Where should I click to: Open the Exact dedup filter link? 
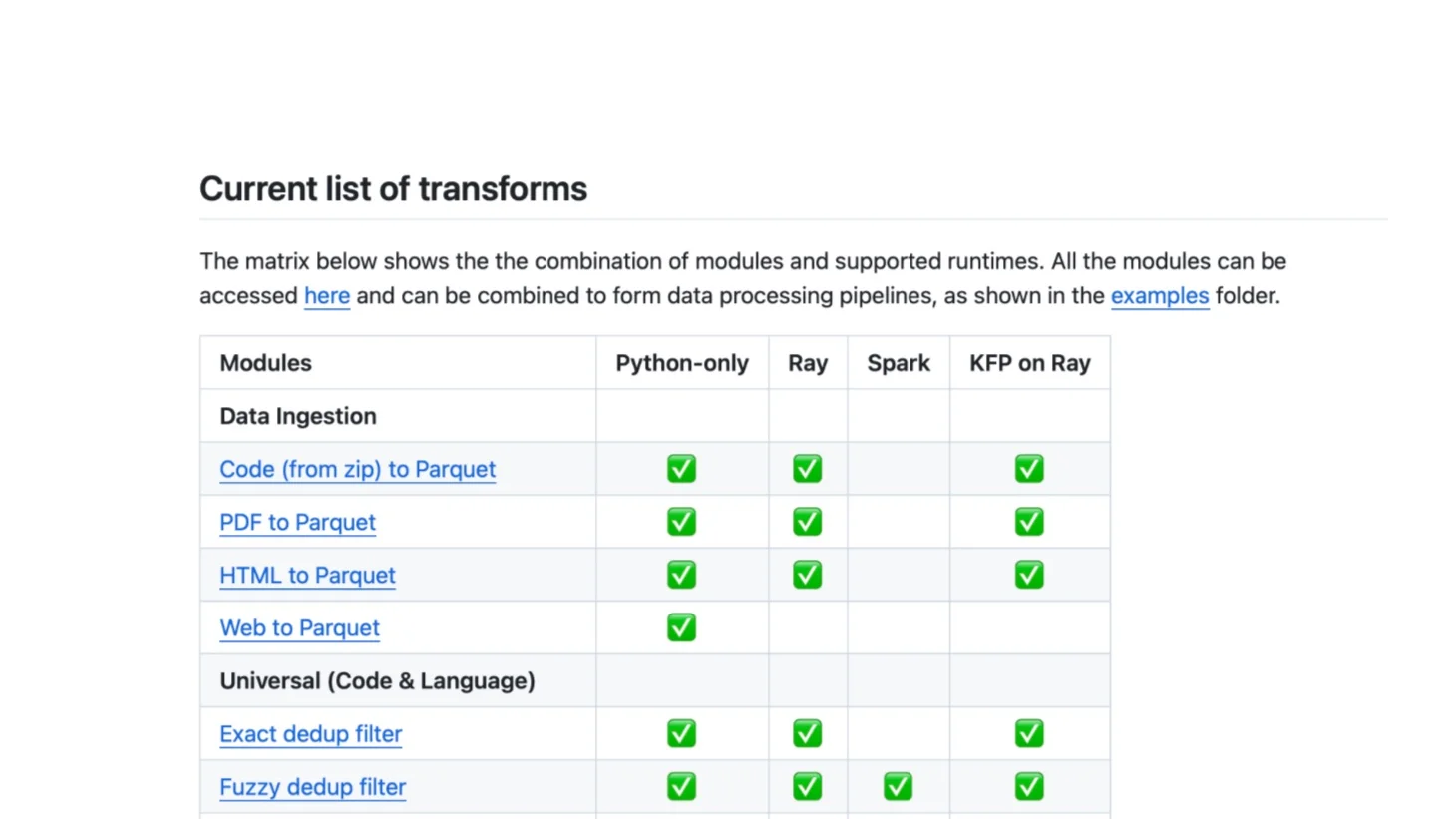(x=310, y=734)
